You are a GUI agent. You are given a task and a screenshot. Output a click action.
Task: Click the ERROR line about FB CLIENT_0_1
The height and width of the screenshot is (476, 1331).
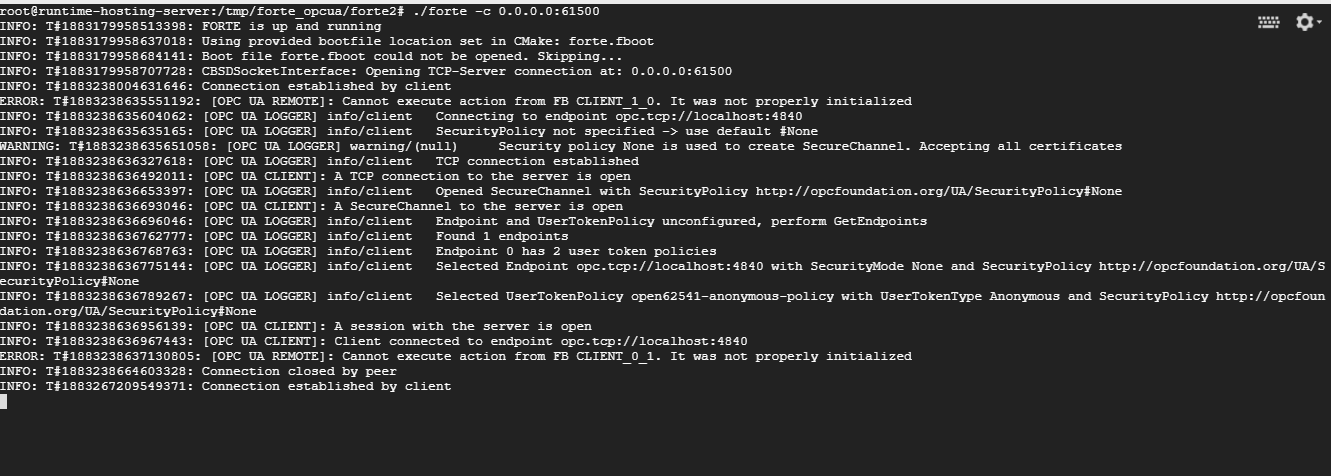click(456, 356)
